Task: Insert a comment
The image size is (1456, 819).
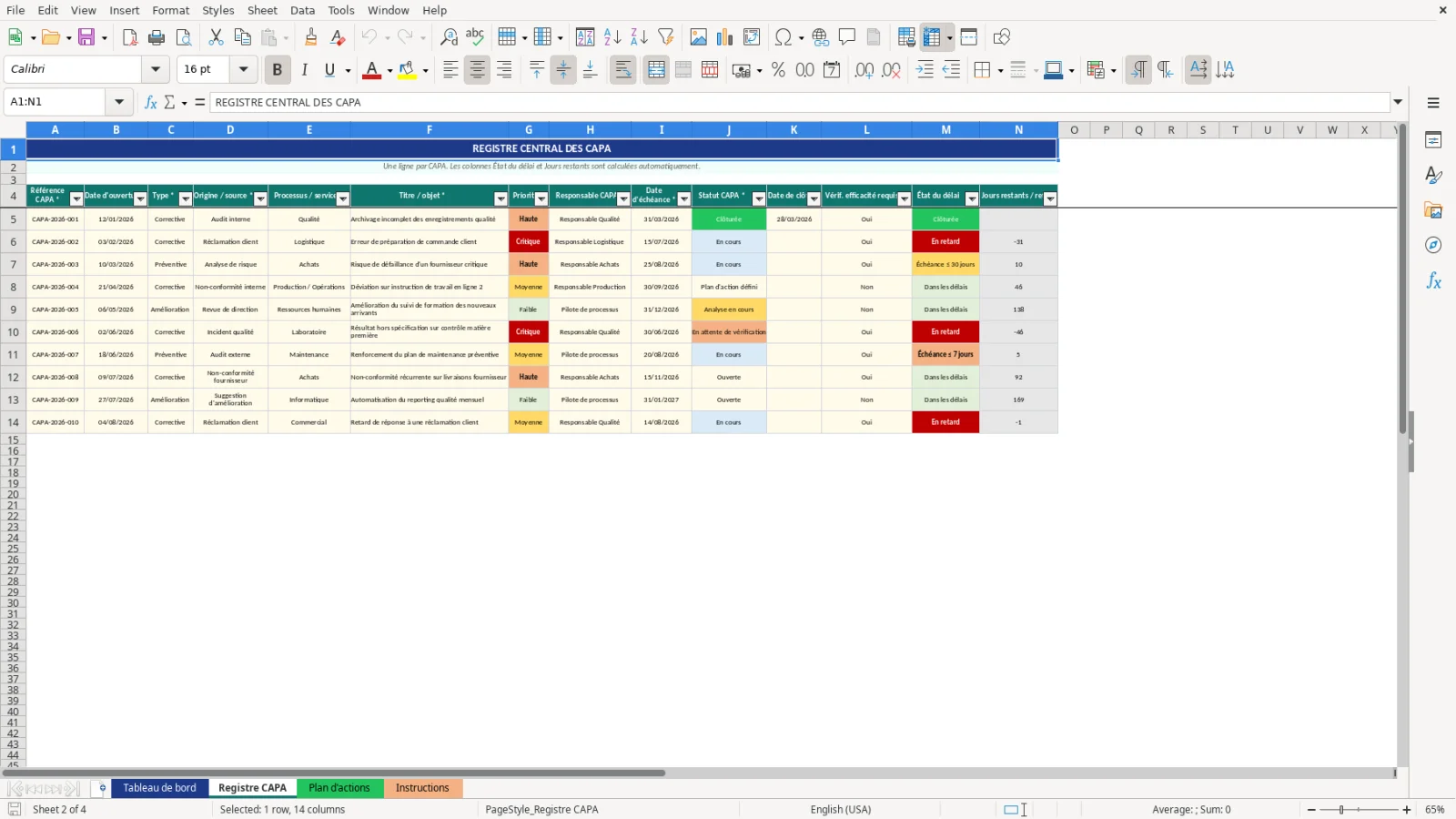Action: point(847,37)
